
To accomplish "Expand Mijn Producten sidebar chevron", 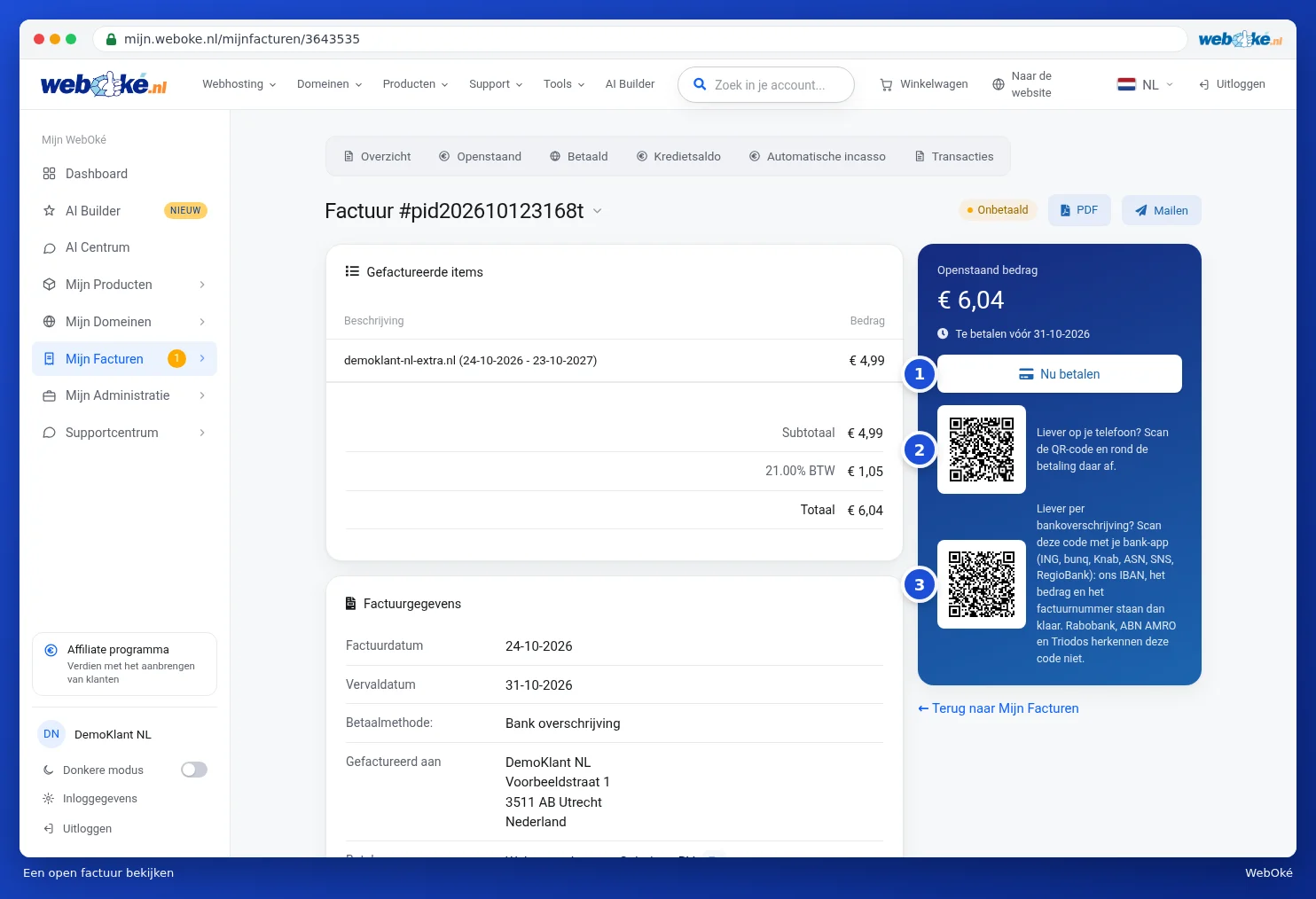I will pyautogui.click(x=202, y=285).
